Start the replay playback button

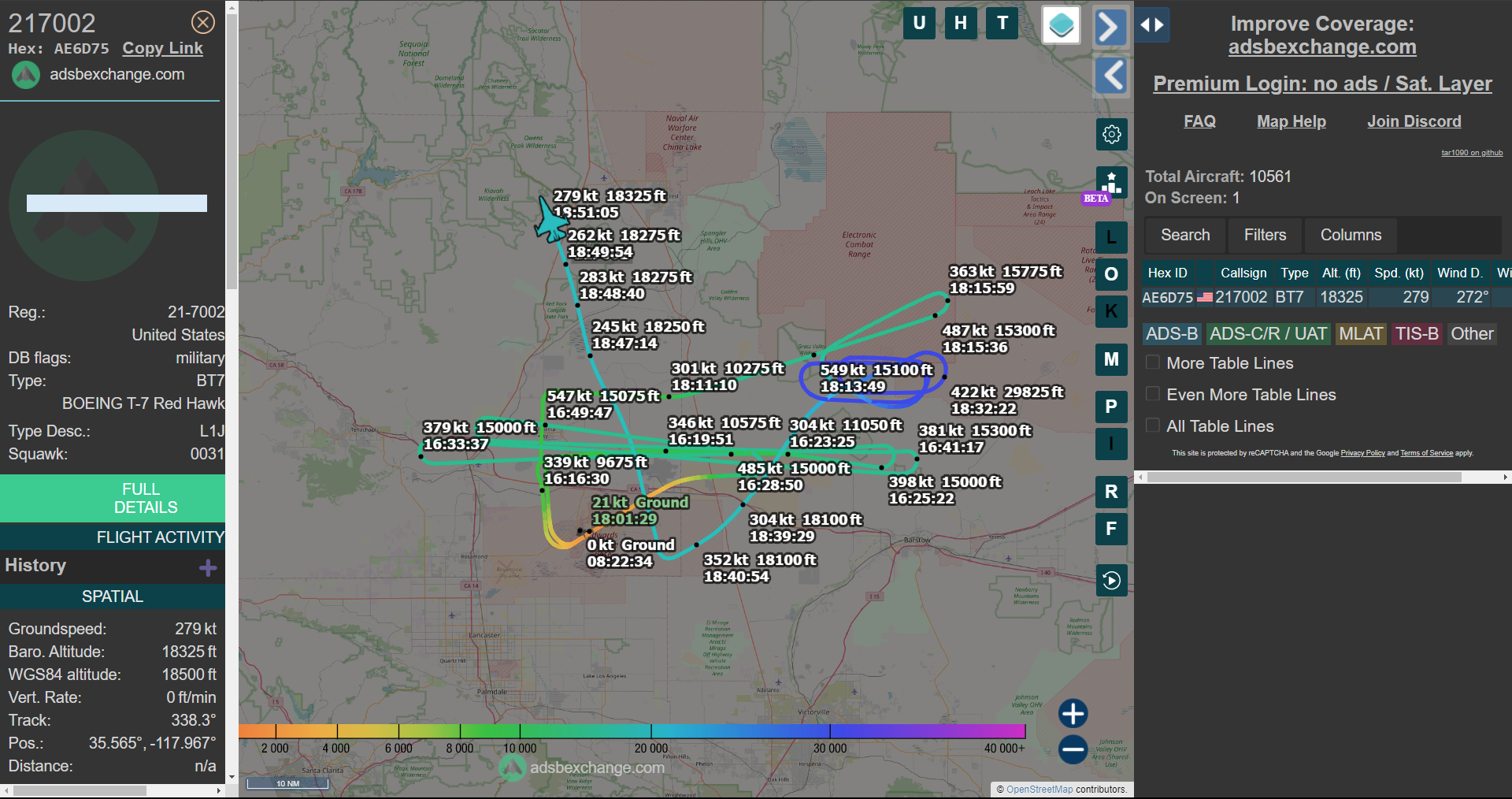click(1111, 581)
